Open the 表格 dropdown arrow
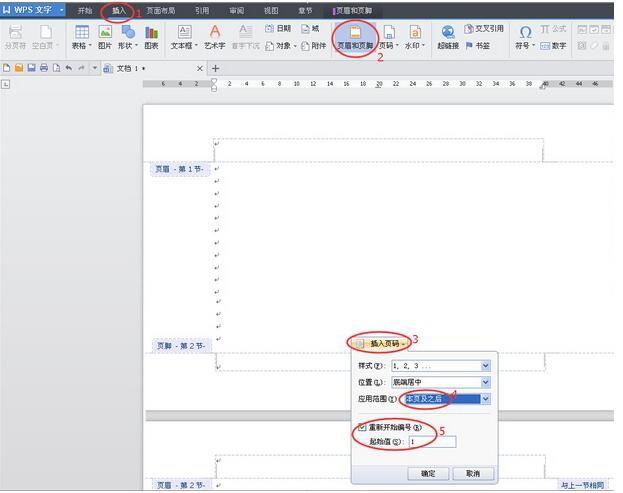The width and height of the screenshot is (623, 493). coord(90,46)
